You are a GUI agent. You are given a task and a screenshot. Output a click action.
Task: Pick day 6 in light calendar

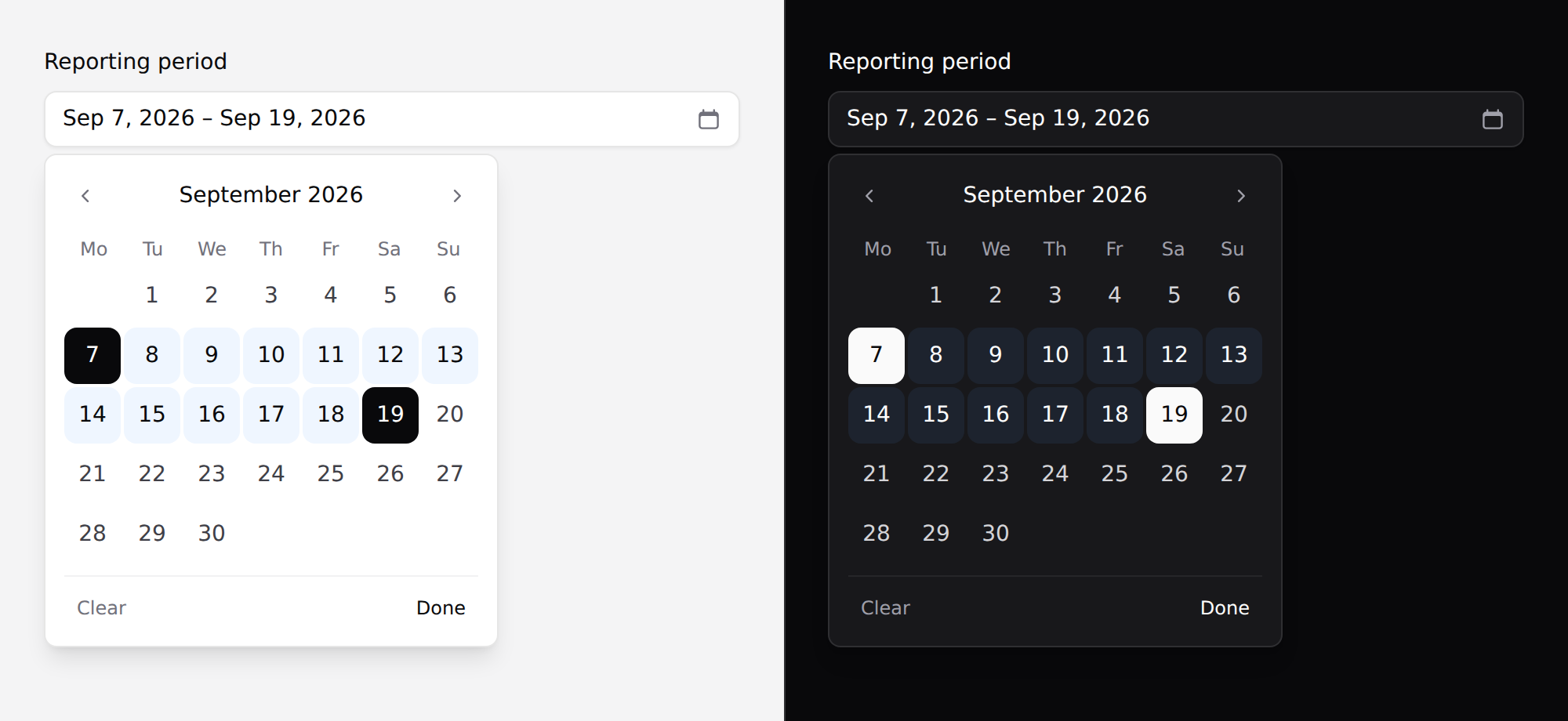tap(450, 296)
